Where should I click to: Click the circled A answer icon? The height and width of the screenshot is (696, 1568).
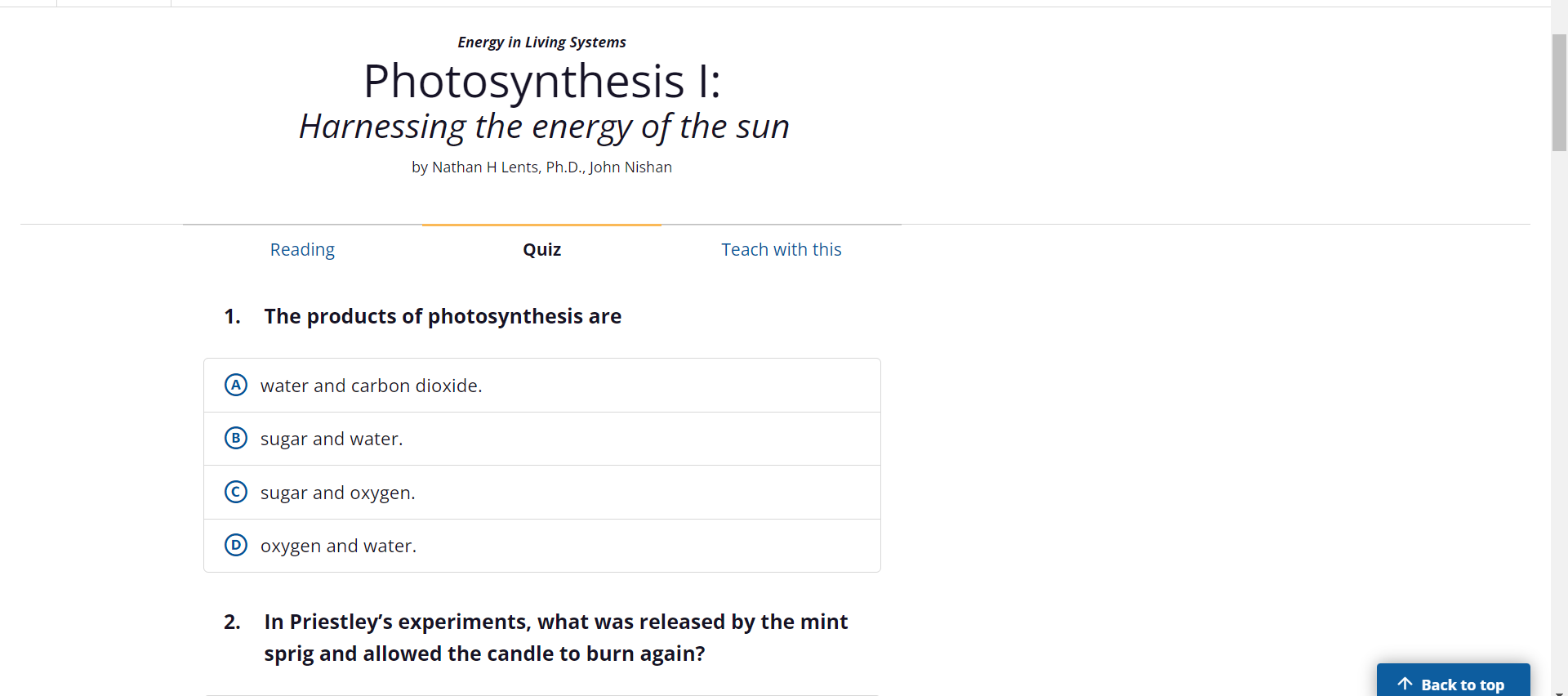(x=235, y=385)
